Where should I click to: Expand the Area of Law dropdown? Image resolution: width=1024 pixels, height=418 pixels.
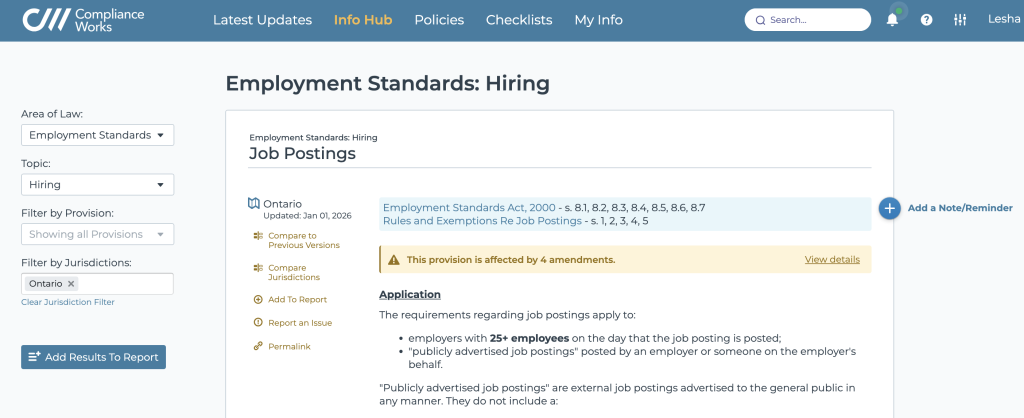click(x=97, y=135)
